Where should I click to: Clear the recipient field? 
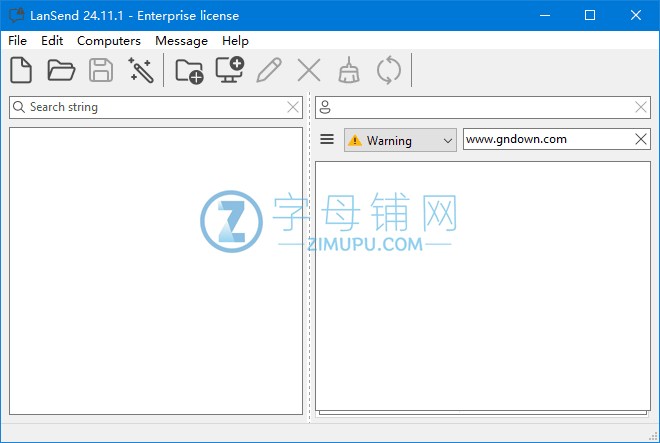[x=641, y=107]
